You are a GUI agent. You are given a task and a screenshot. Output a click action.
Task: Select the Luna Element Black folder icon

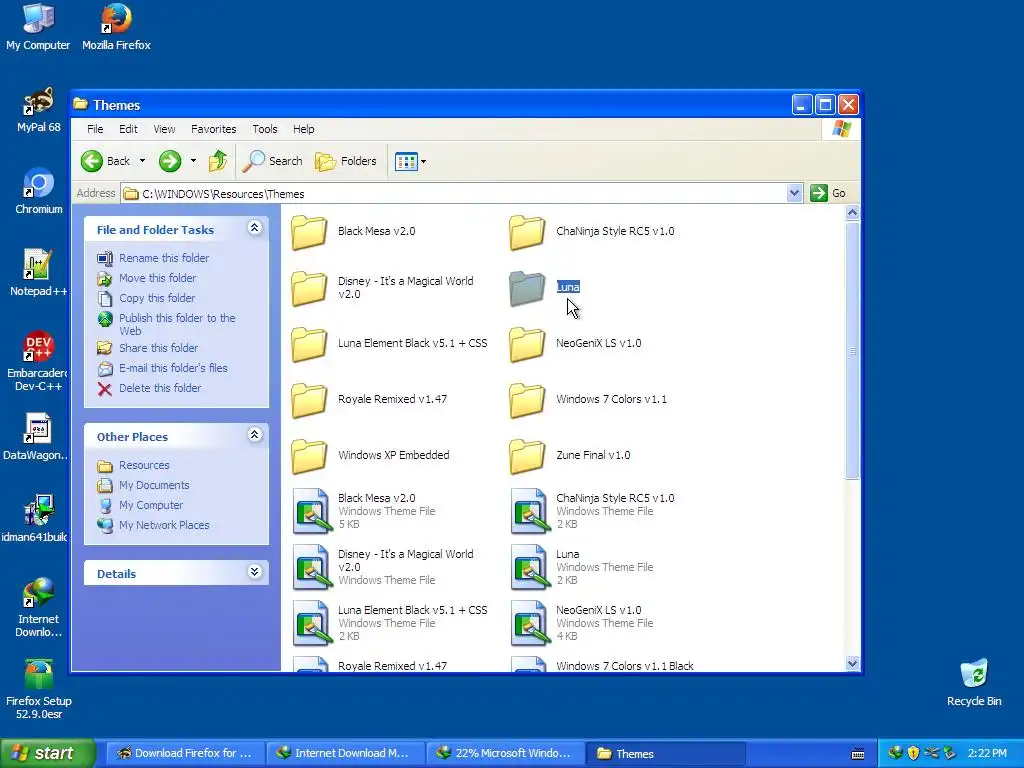coord(309,344)
